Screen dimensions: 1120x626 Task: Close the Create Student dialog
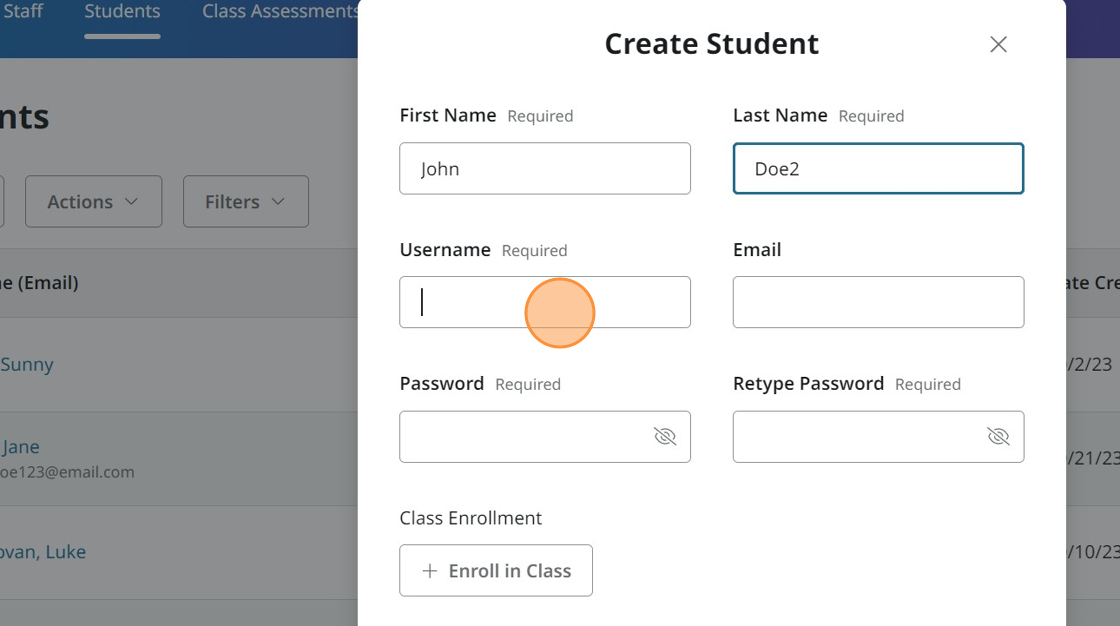(997, 44)
